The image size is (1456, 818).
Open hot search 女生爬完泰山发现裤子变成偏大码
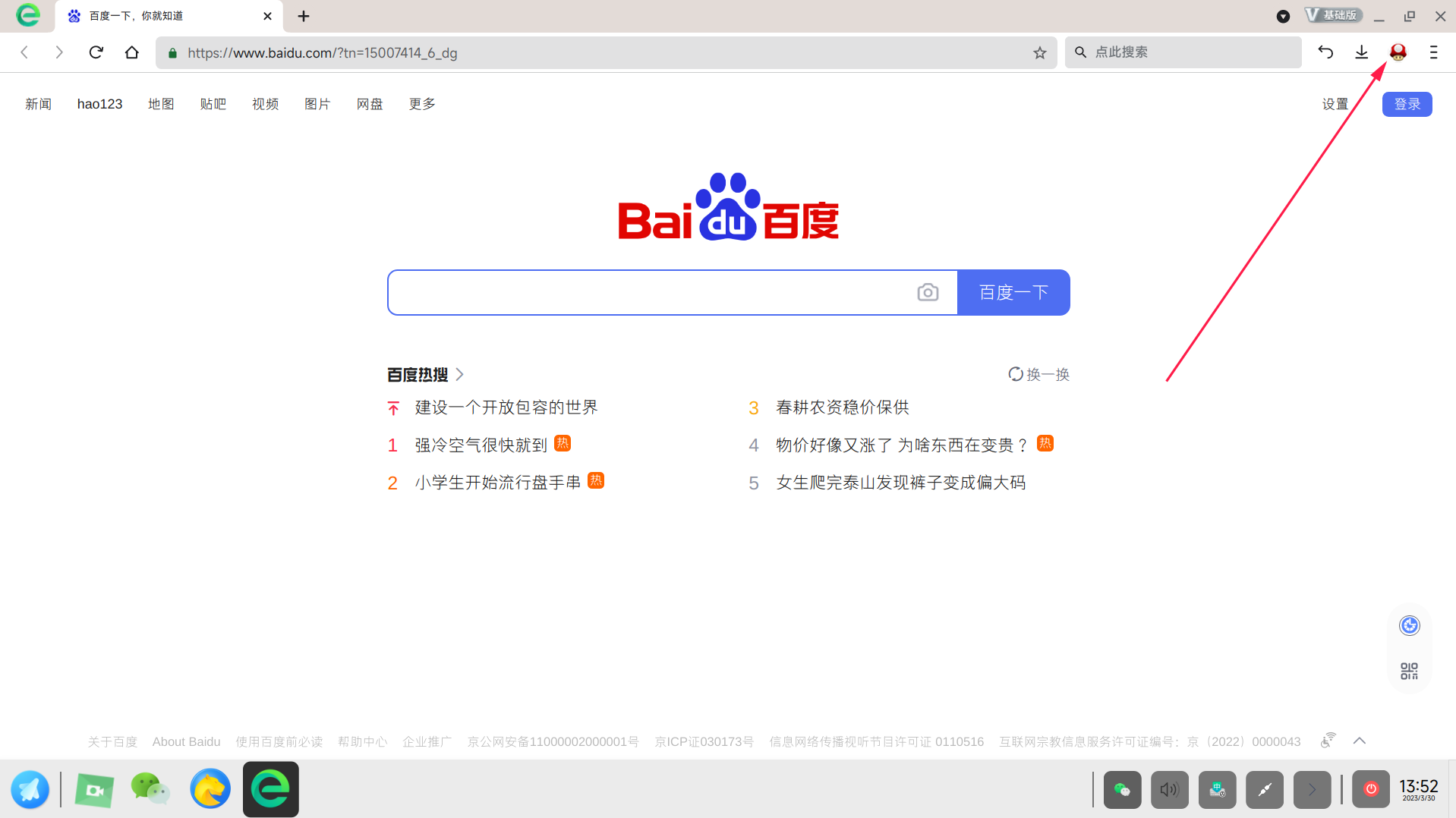coord(901,482)
